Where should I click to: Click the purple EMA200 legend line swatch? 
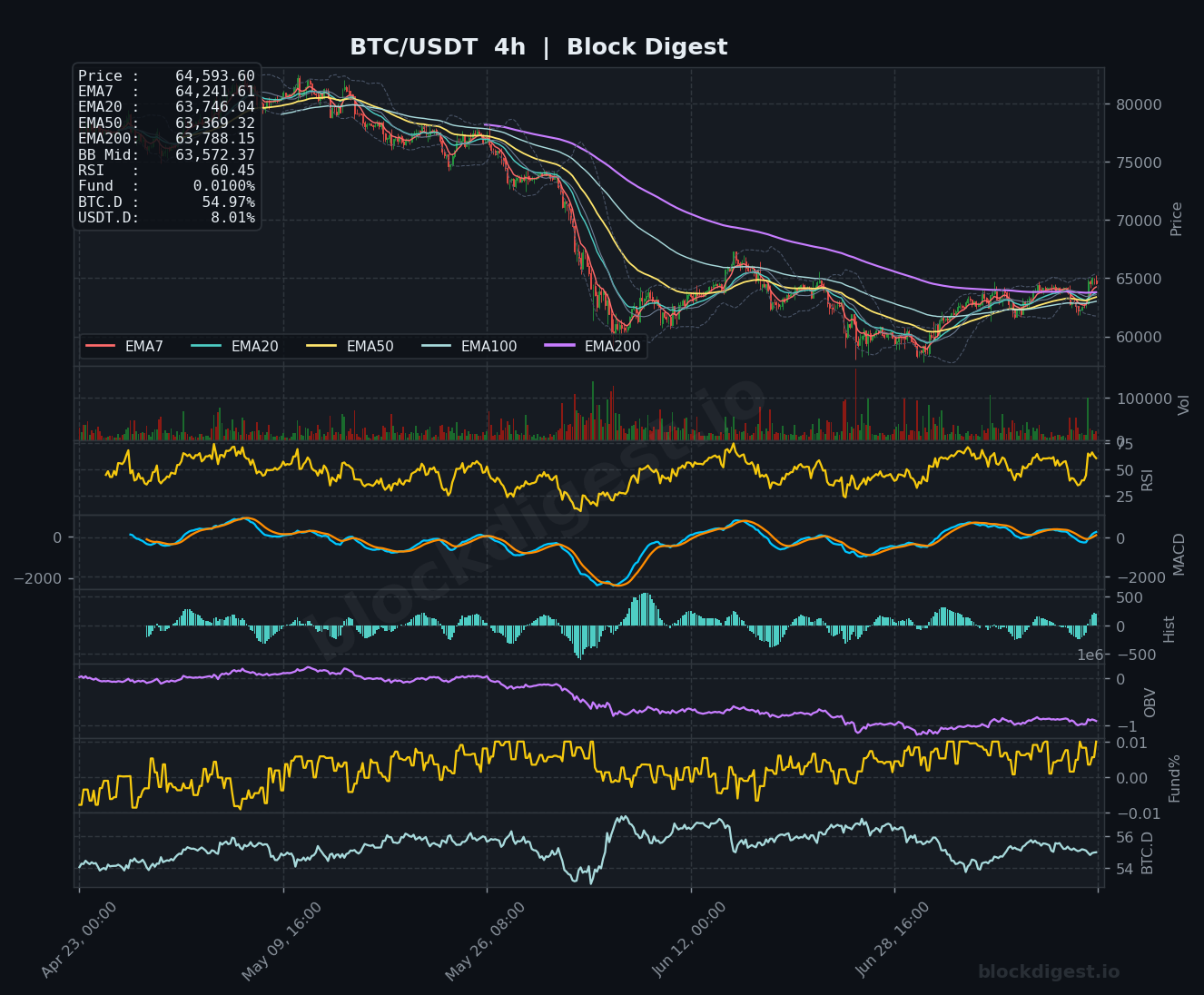[559, 346]
